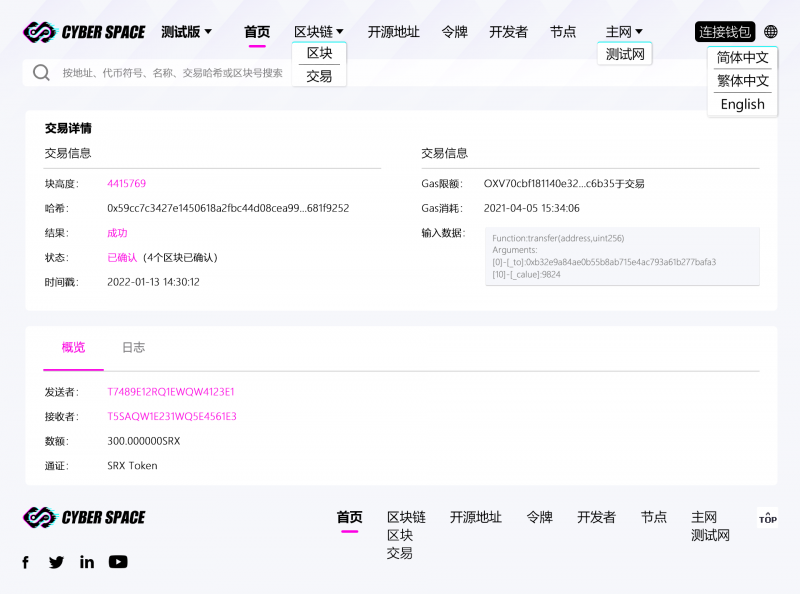Open block height link 4415769
The height and width of the screenshot is (594, 800).
pos(127,183)
